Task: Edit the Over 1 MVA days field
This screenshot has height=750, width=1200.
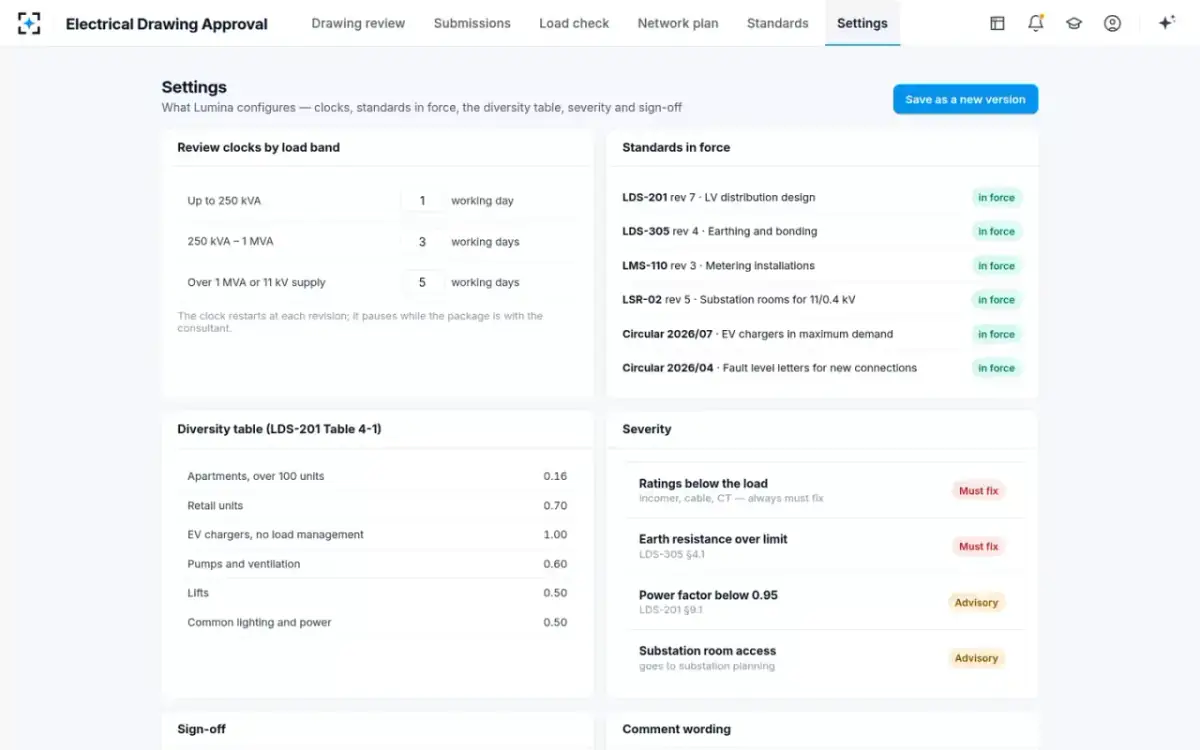Action: pos(422,283)
